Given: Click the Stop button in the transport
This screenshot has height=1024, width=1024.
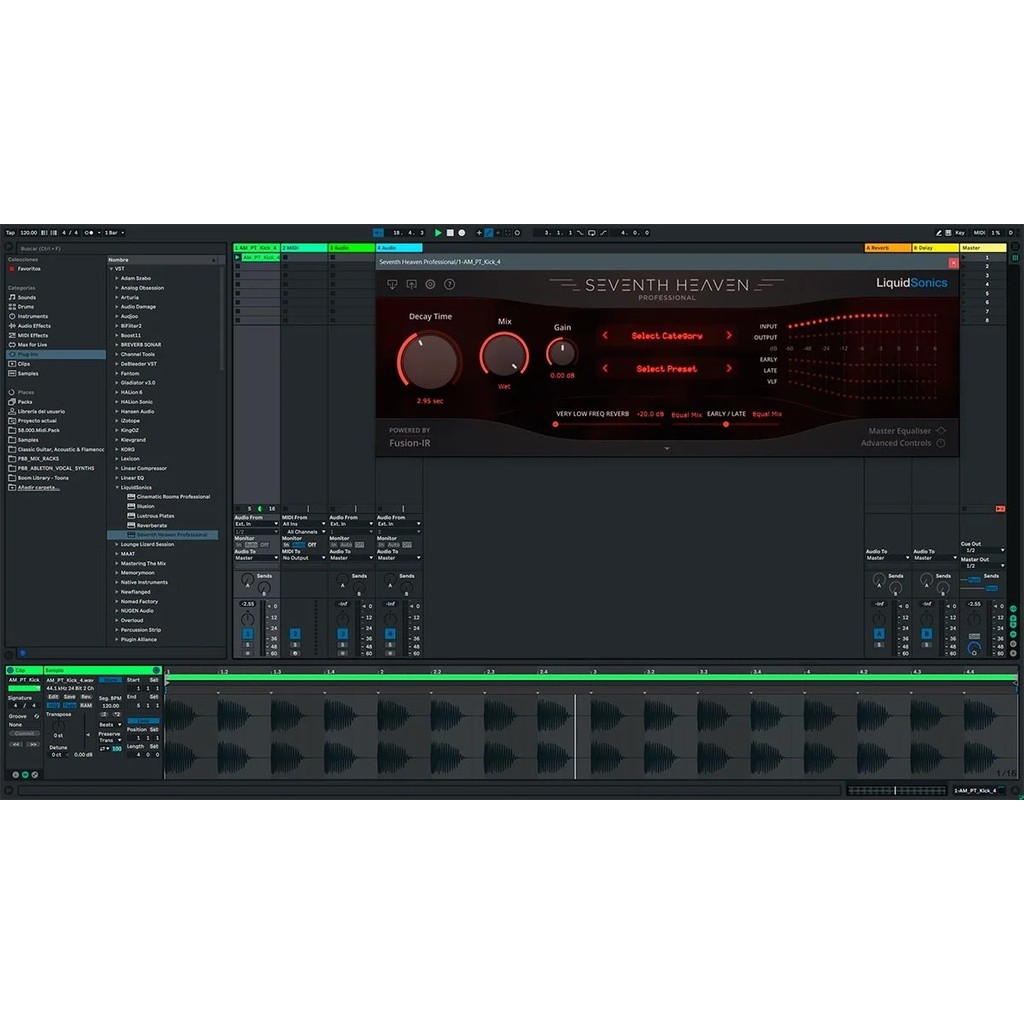Looking at the screenshot, I should (x=450, y=232).
